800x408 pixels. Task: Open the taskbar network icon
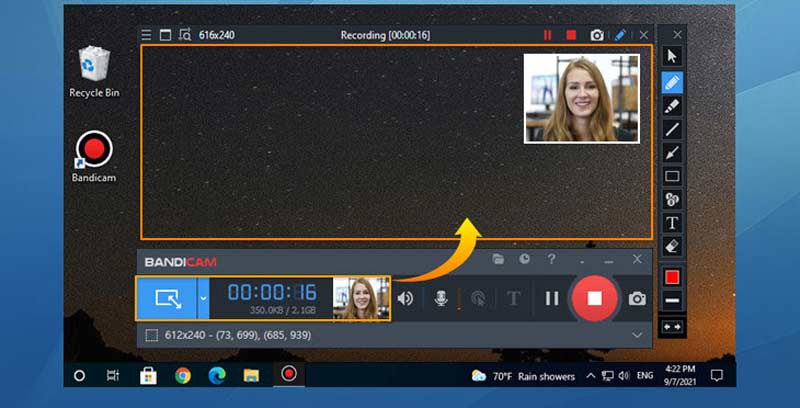pyautogui.click(x=608, y=376)
